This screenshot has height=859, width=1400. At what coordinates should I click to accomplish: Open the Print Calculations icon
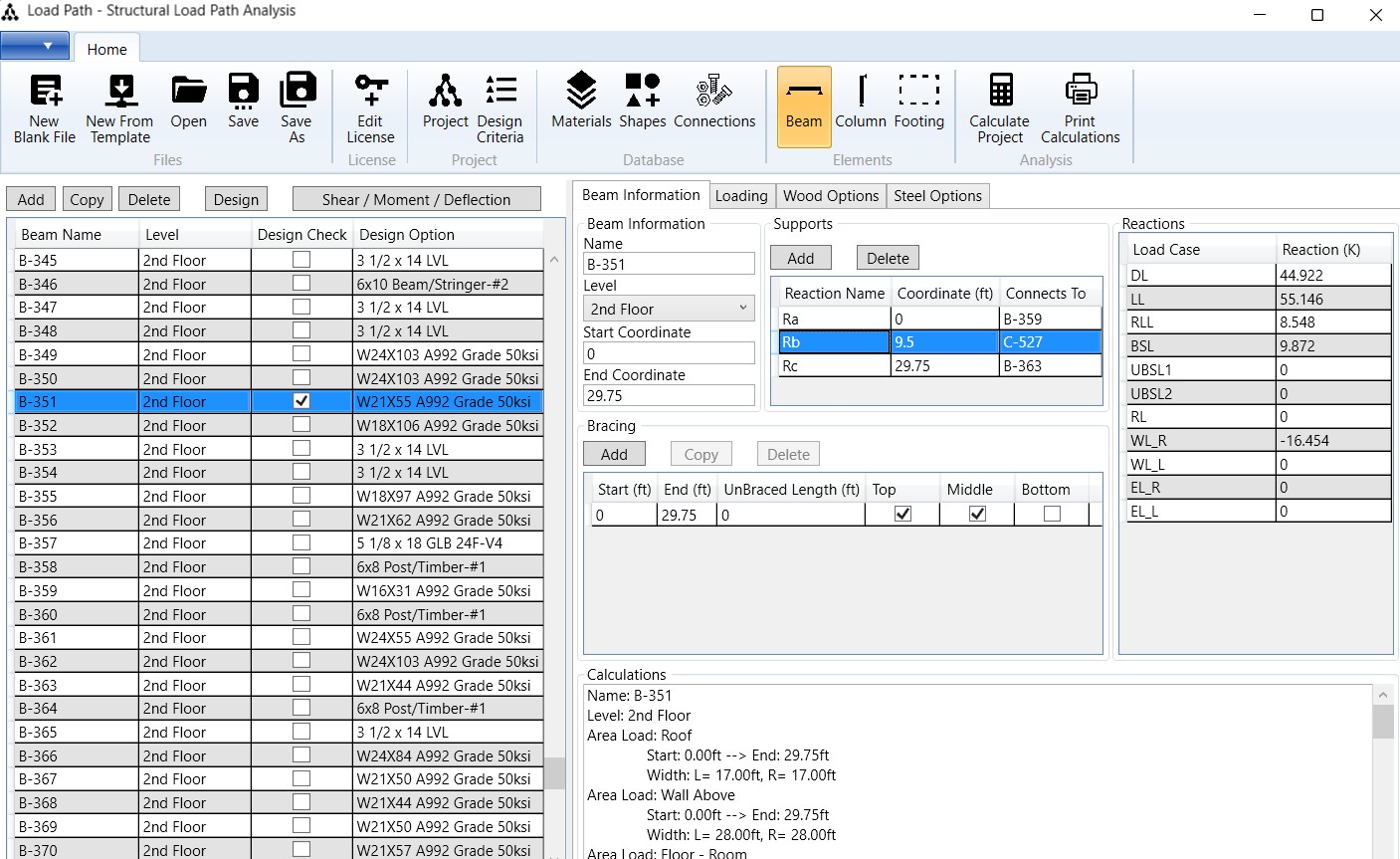click(1080, 92)
